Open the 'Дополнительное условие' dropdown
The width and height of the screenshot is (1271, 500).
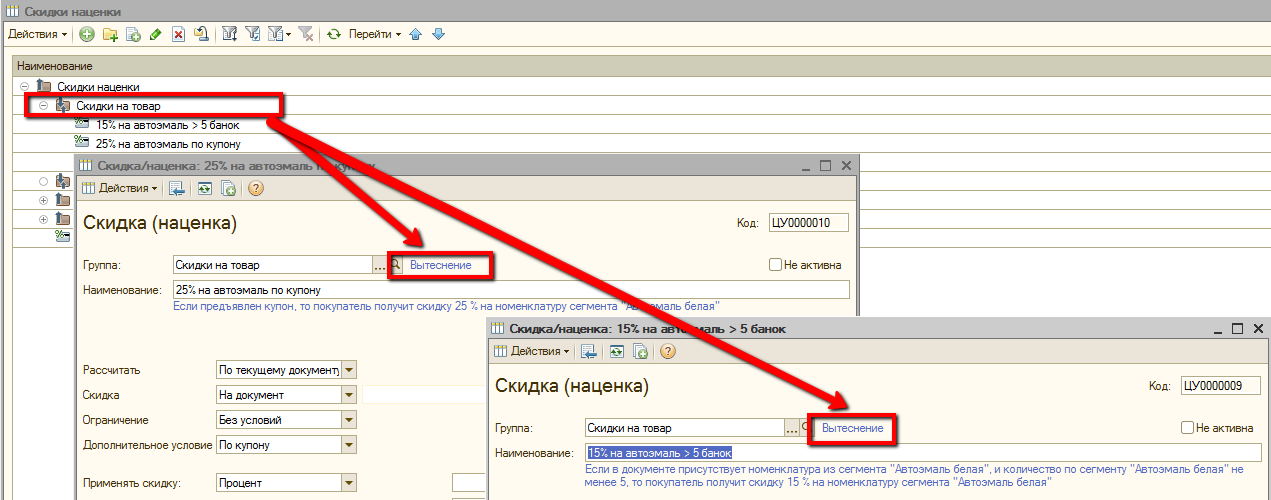coord(349,445)
